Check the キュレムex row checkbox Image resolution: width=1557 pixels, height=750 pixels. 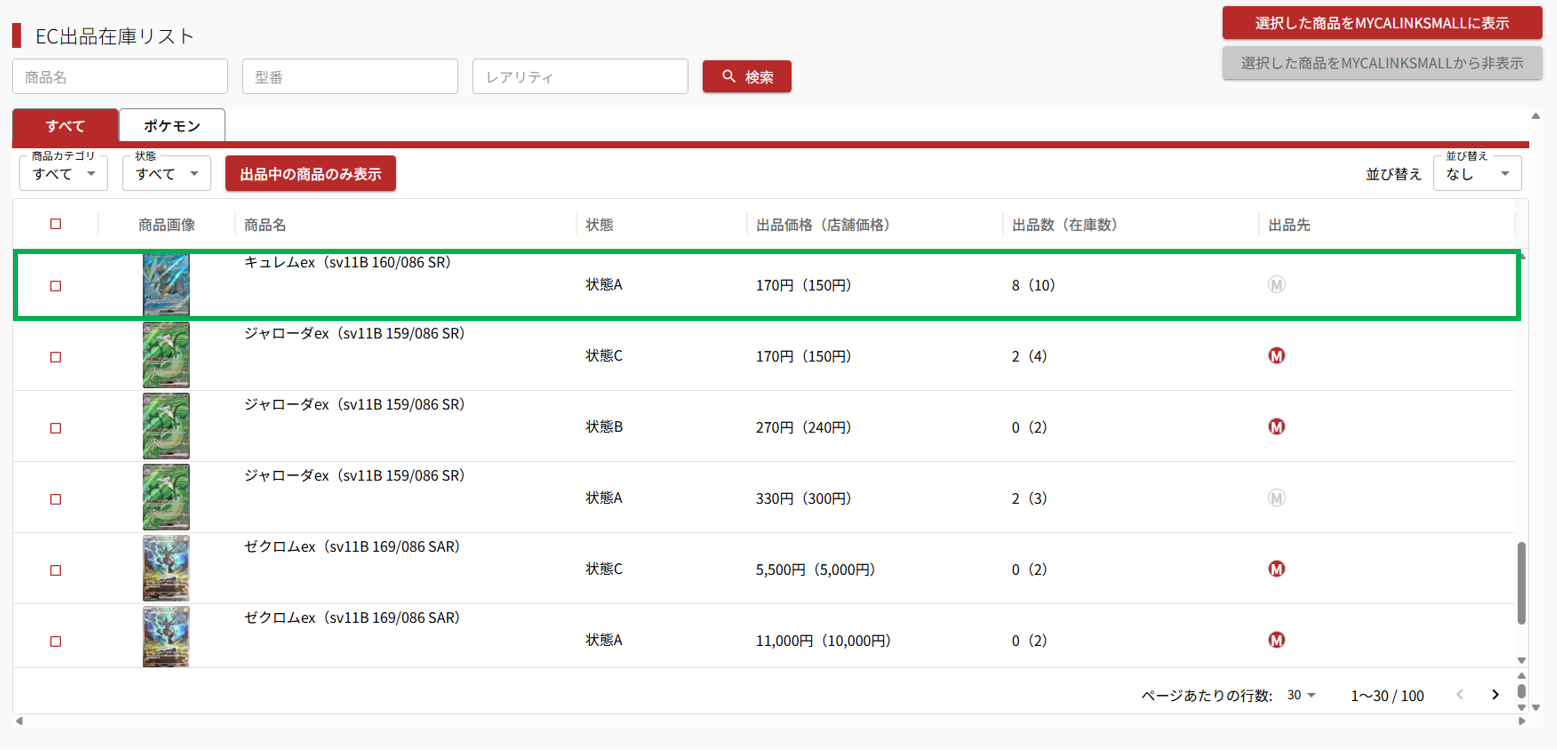[56, 286]
